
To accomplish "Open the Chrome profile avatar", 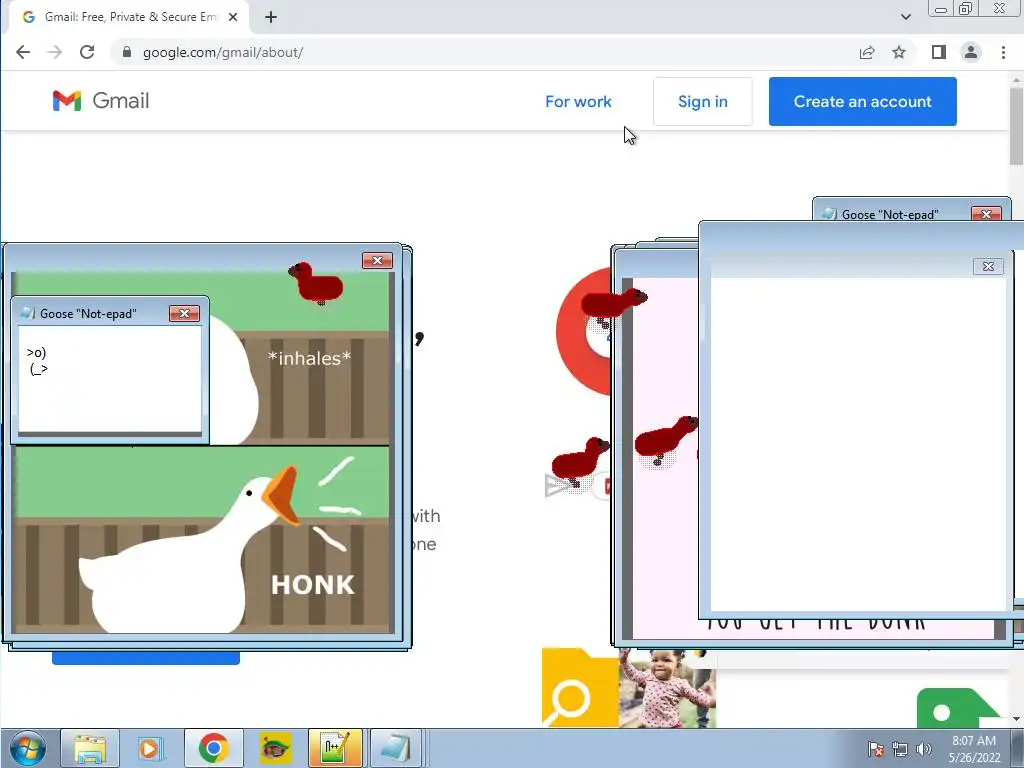I will click(970, 52).
